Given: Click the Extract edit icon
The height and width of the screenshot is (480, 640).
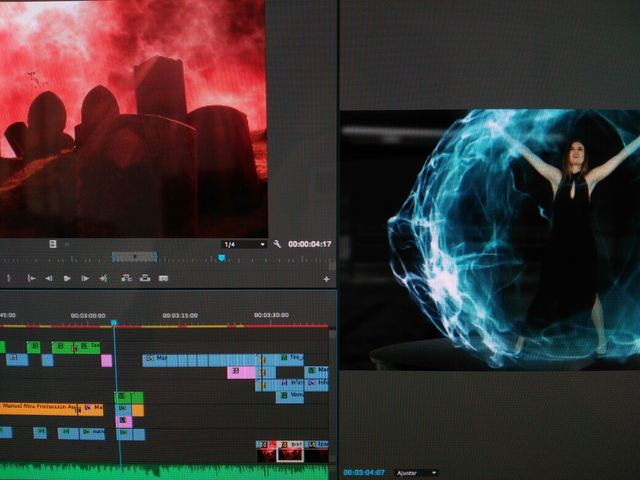Looking at the screenshot, I should pos(145,278).
